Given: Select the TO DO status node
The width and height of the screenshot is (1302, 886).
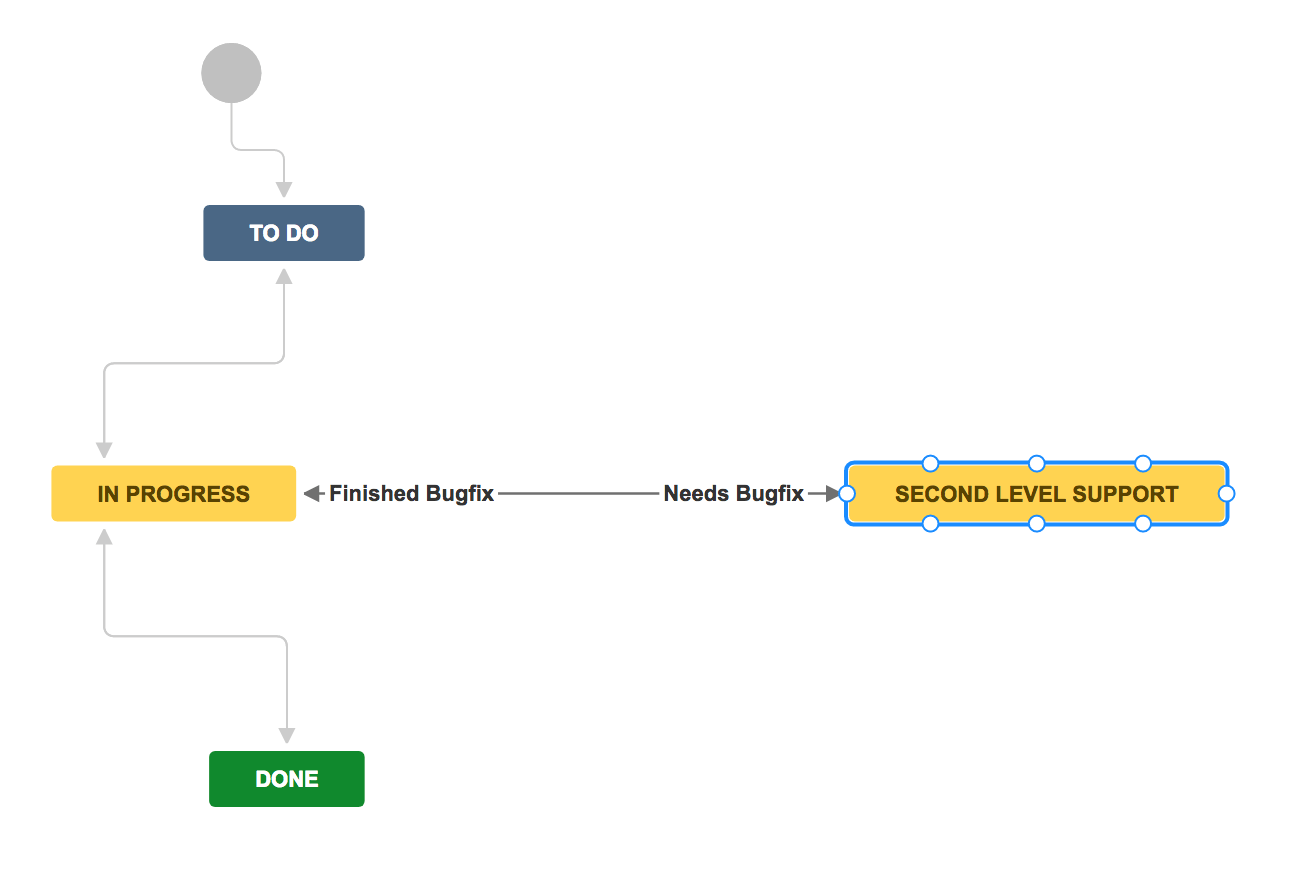Looking at the screenshot, I should pos(284,233).
